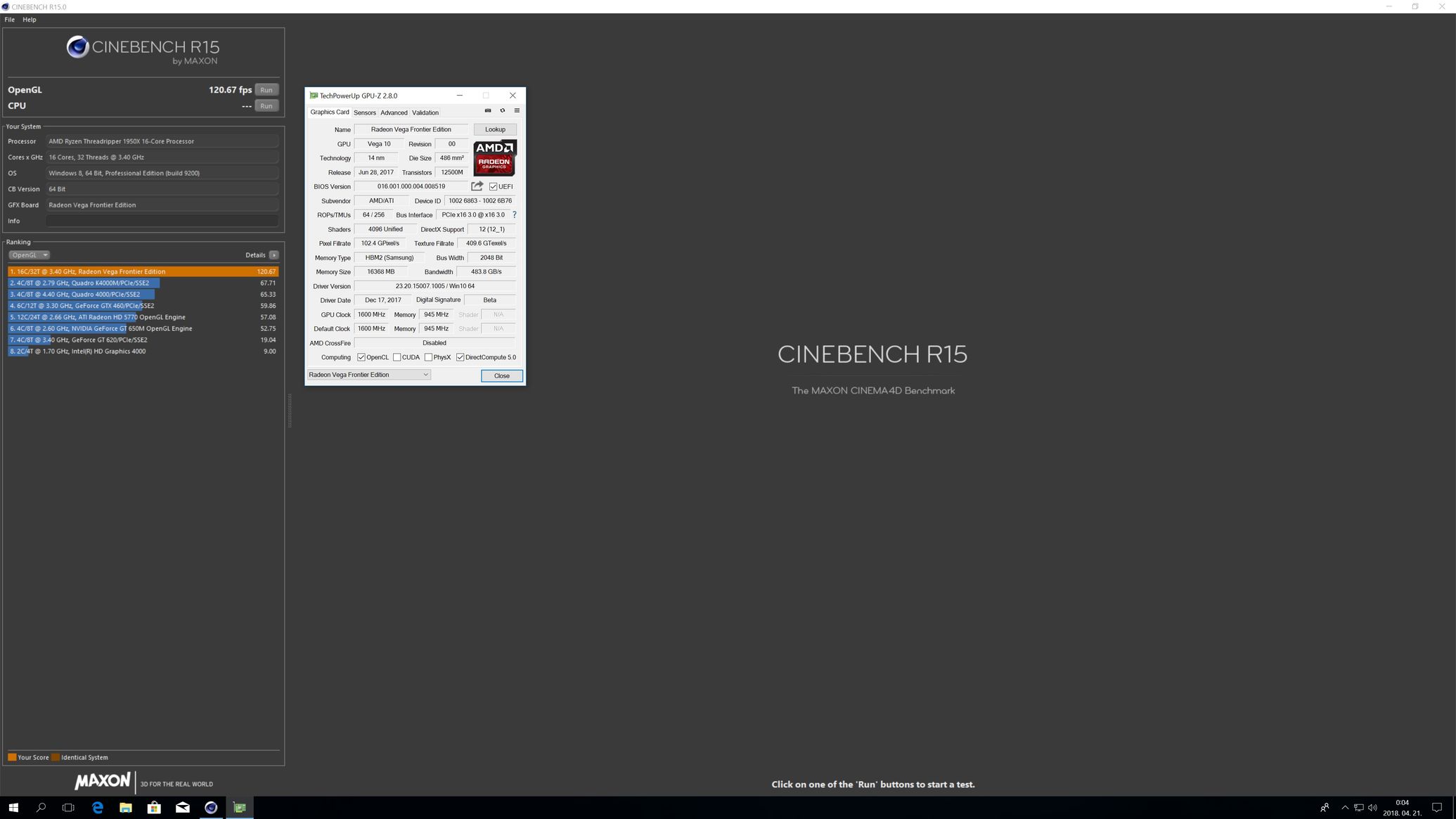Click the Device ID value field
The image size is (1456, 819).
point(480,201)
